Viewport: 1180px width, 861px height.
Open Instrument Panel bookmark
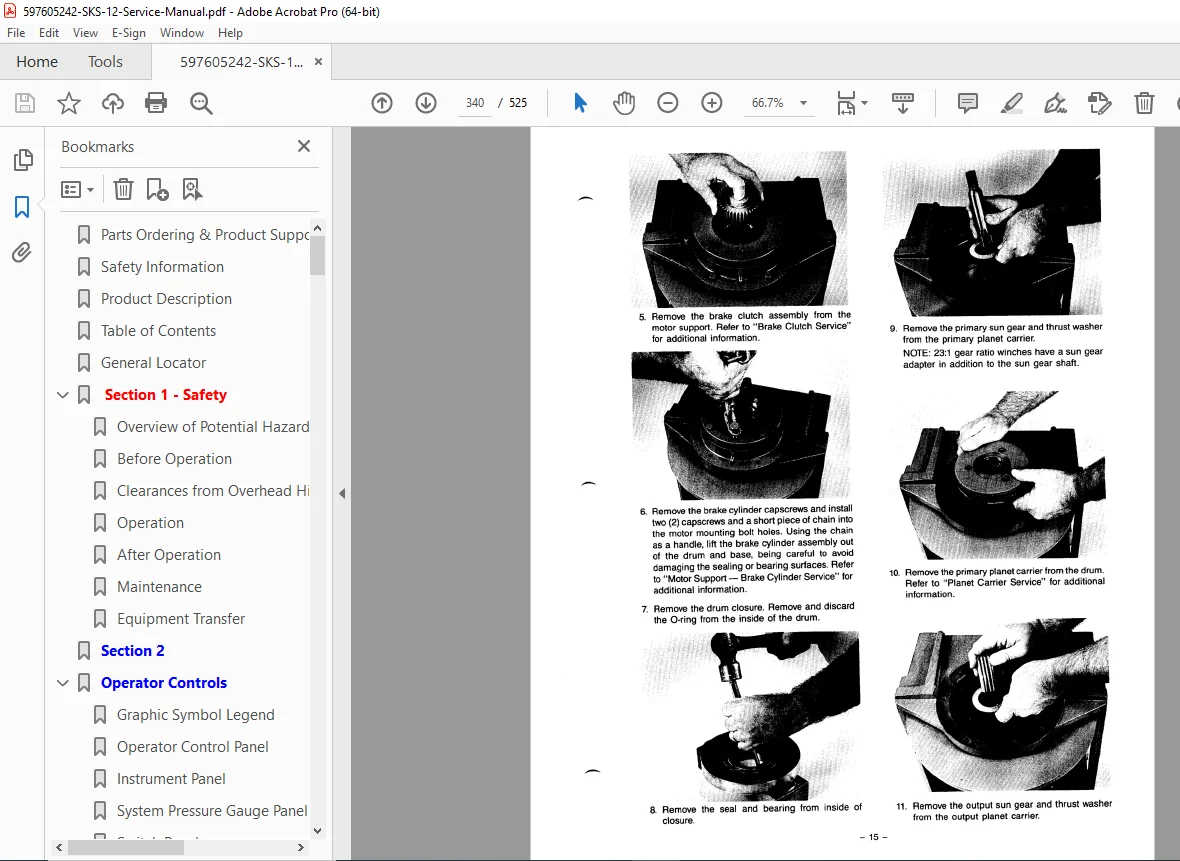point(171,778)
